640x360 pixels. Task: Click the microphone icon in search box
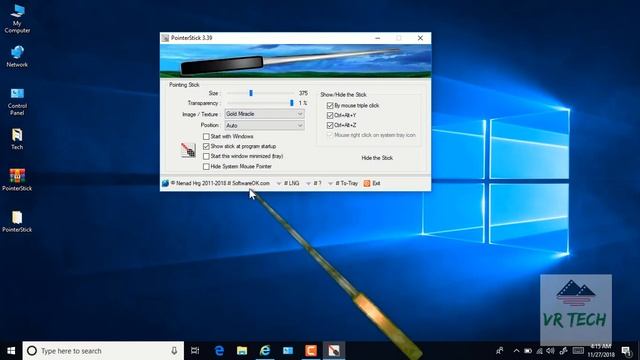(x=174, y=351)
